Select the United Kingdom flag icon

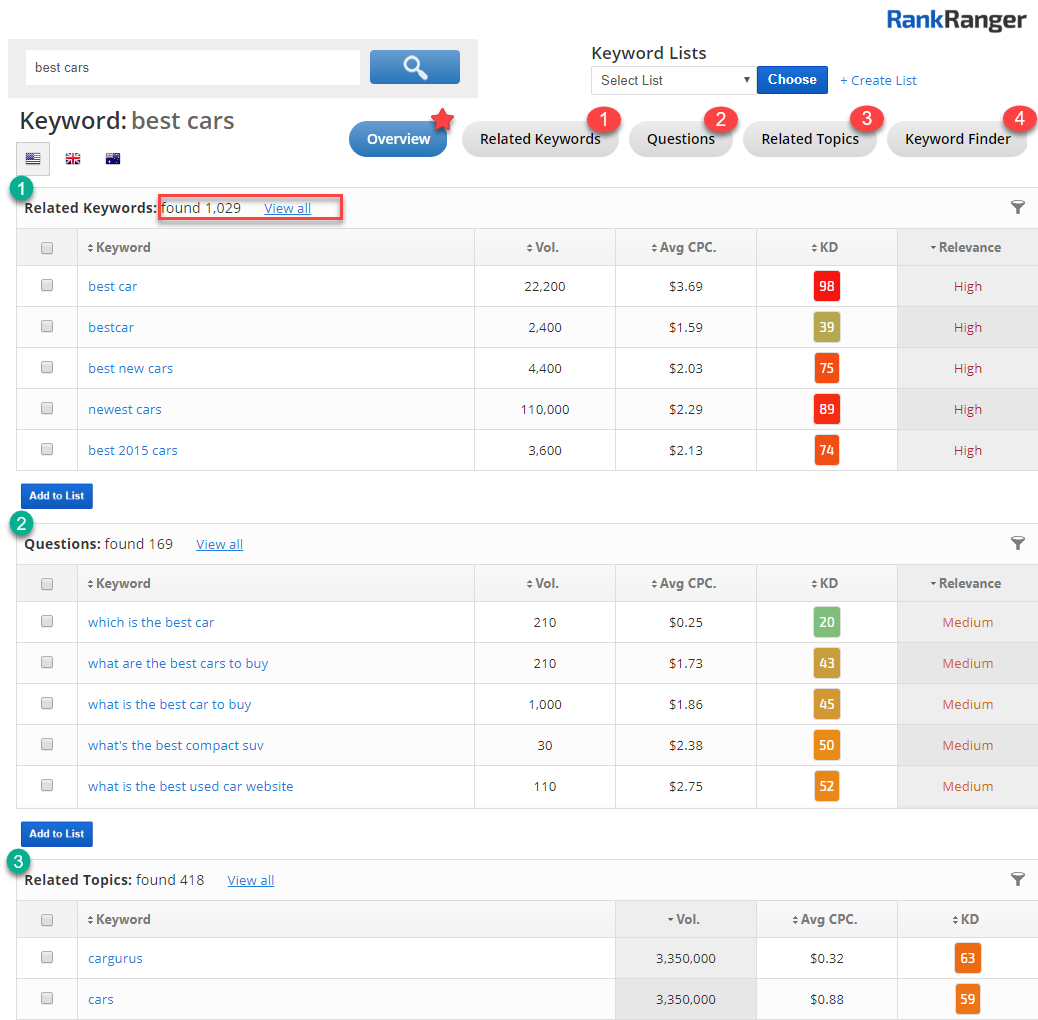tap(73, 159)
